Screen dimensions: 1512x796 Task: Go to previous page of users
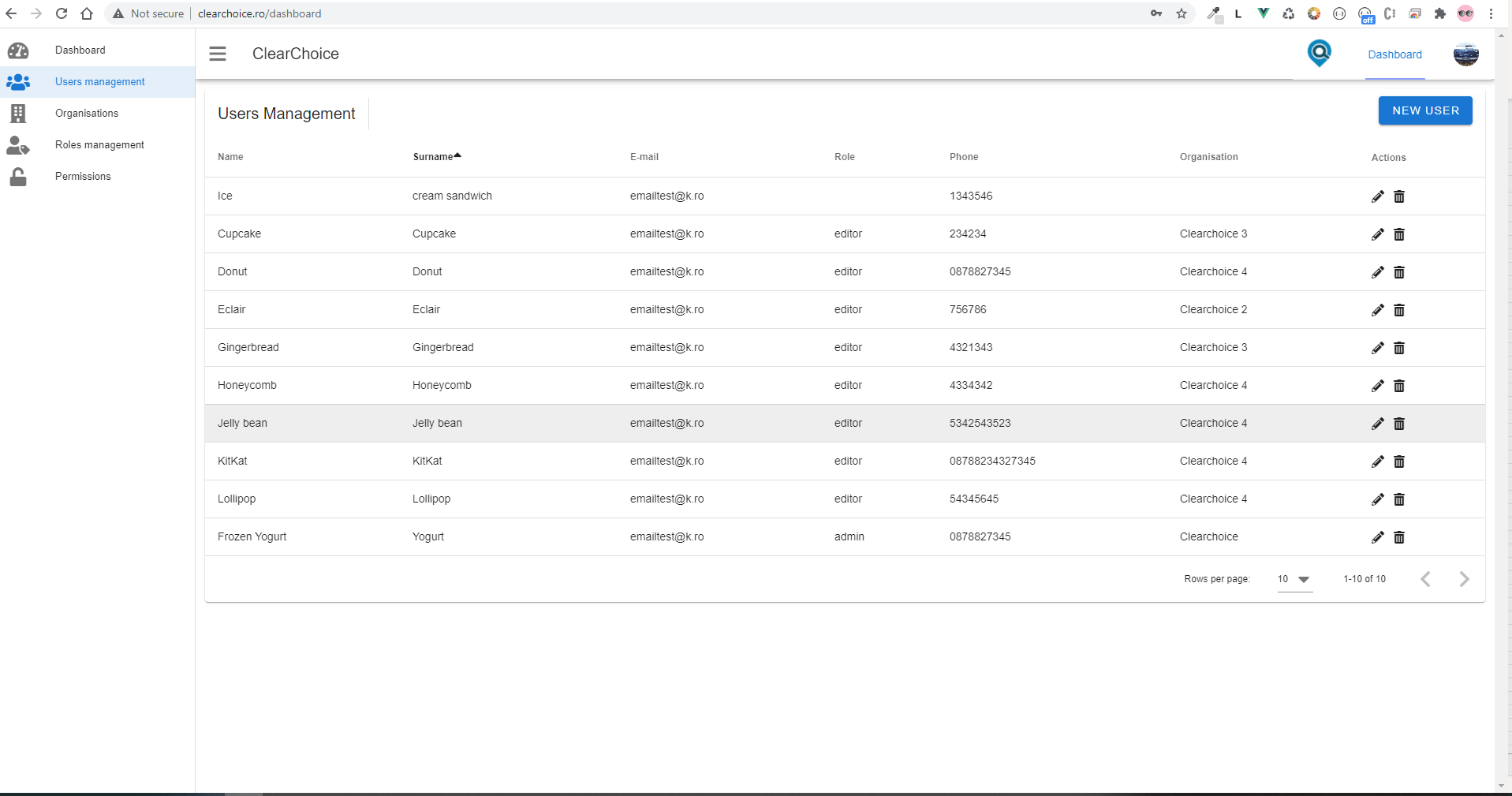pyautogui.click(x=1425, y=579)
